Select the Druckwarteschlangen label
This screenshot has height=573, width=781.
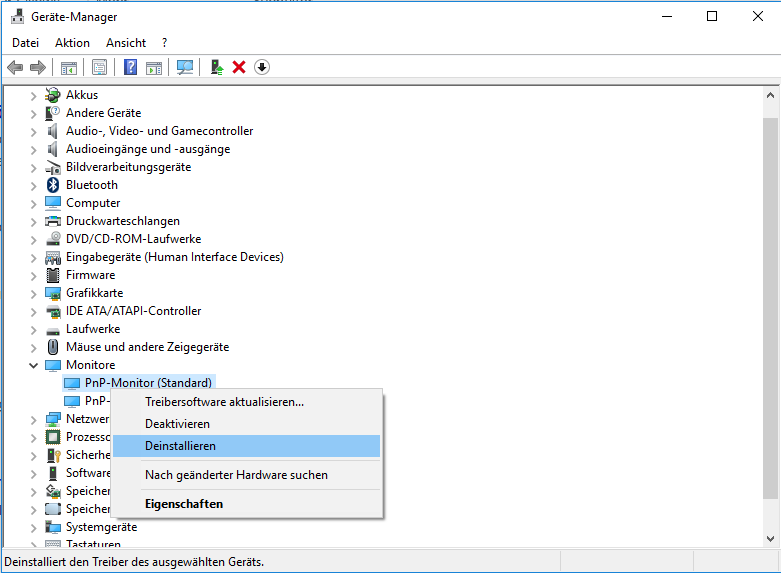tap(123, 221)
